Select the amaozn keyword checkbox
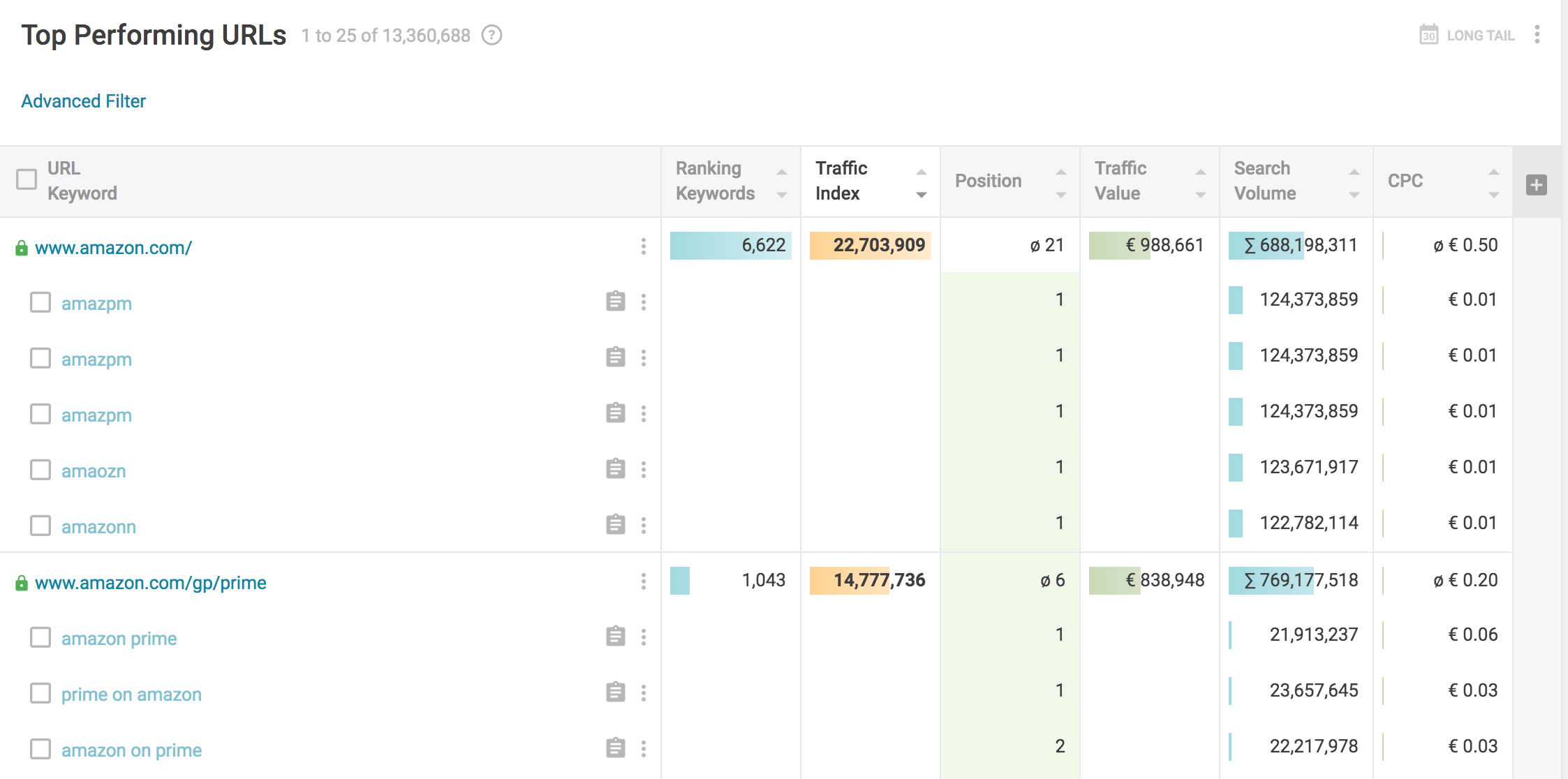1568x779 pixels. point(40,470)
